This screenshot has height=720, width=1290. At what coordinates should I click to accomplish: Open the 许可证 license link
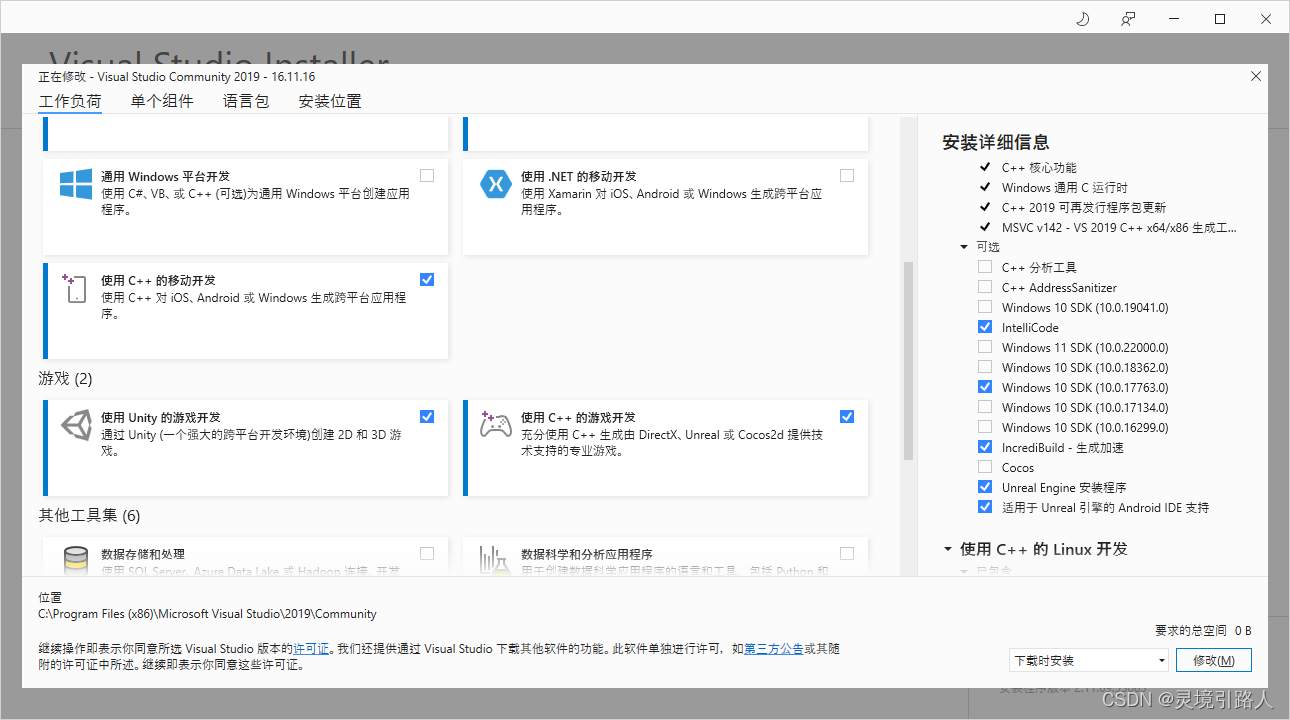311,649
